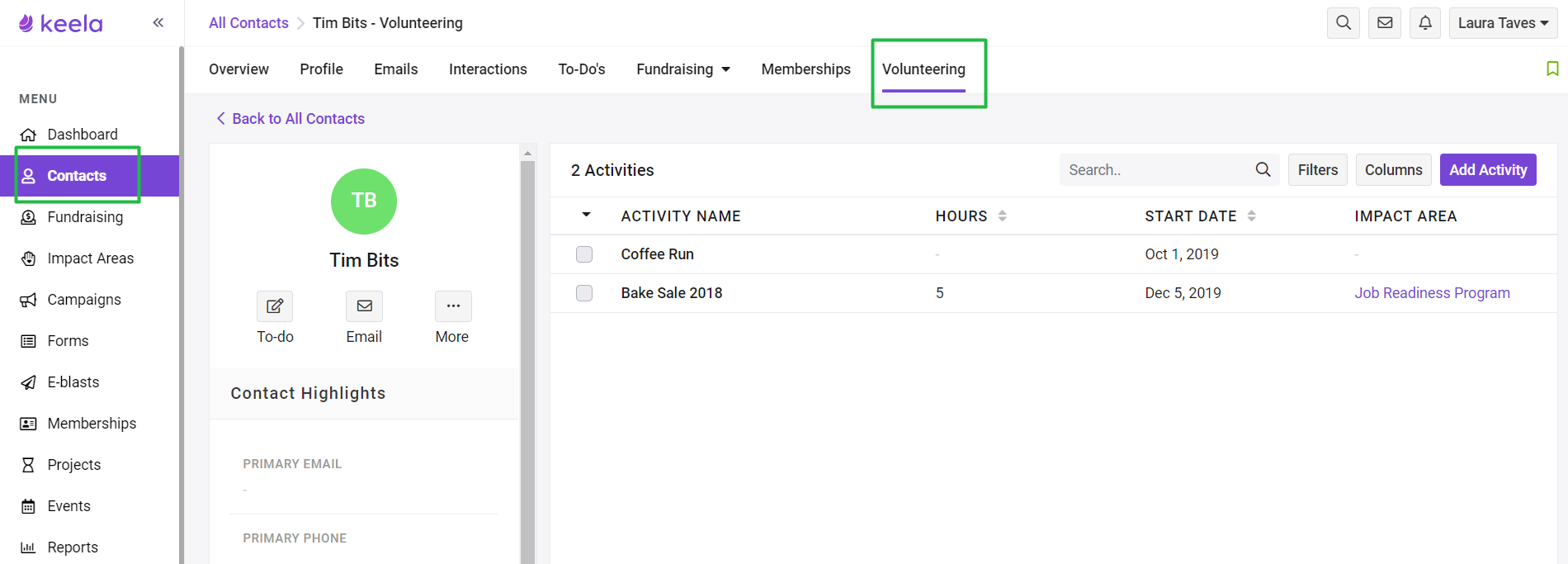Screen dimensions: 1568x564
Task: Select the Volunteering tab
Action: coord(923,69)
